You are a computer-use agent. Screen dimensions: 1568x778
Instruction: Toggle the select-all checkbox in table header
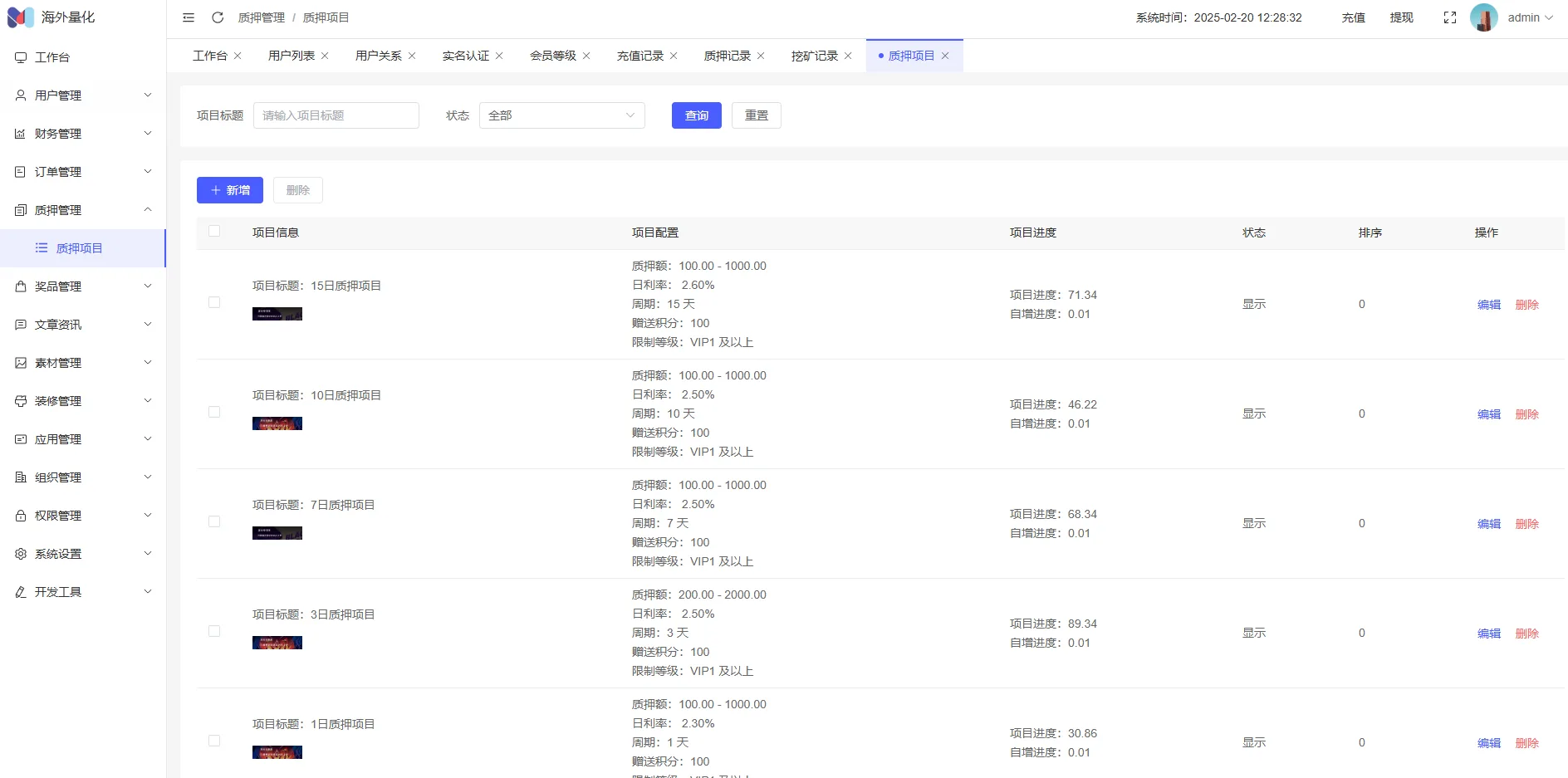[214, 231]
